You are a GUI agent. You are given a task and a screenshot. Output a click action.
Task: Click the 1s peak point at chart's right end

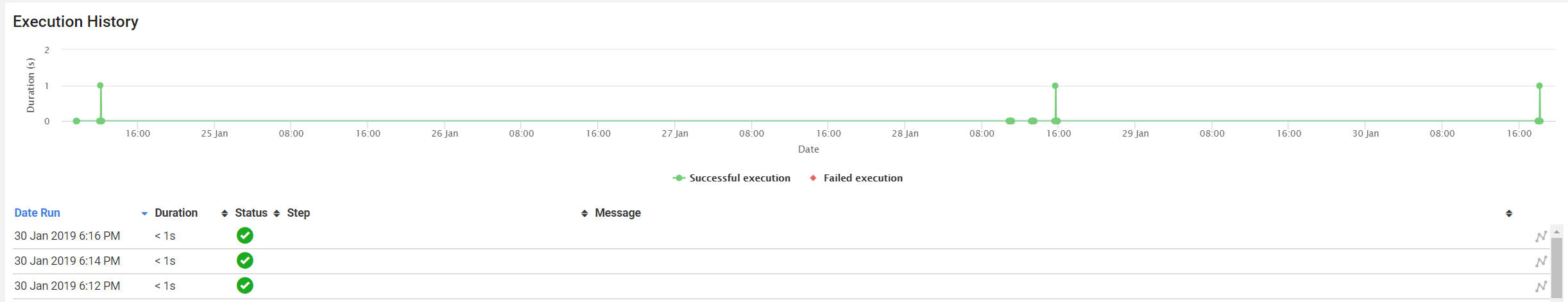(x=1539, y=85)
